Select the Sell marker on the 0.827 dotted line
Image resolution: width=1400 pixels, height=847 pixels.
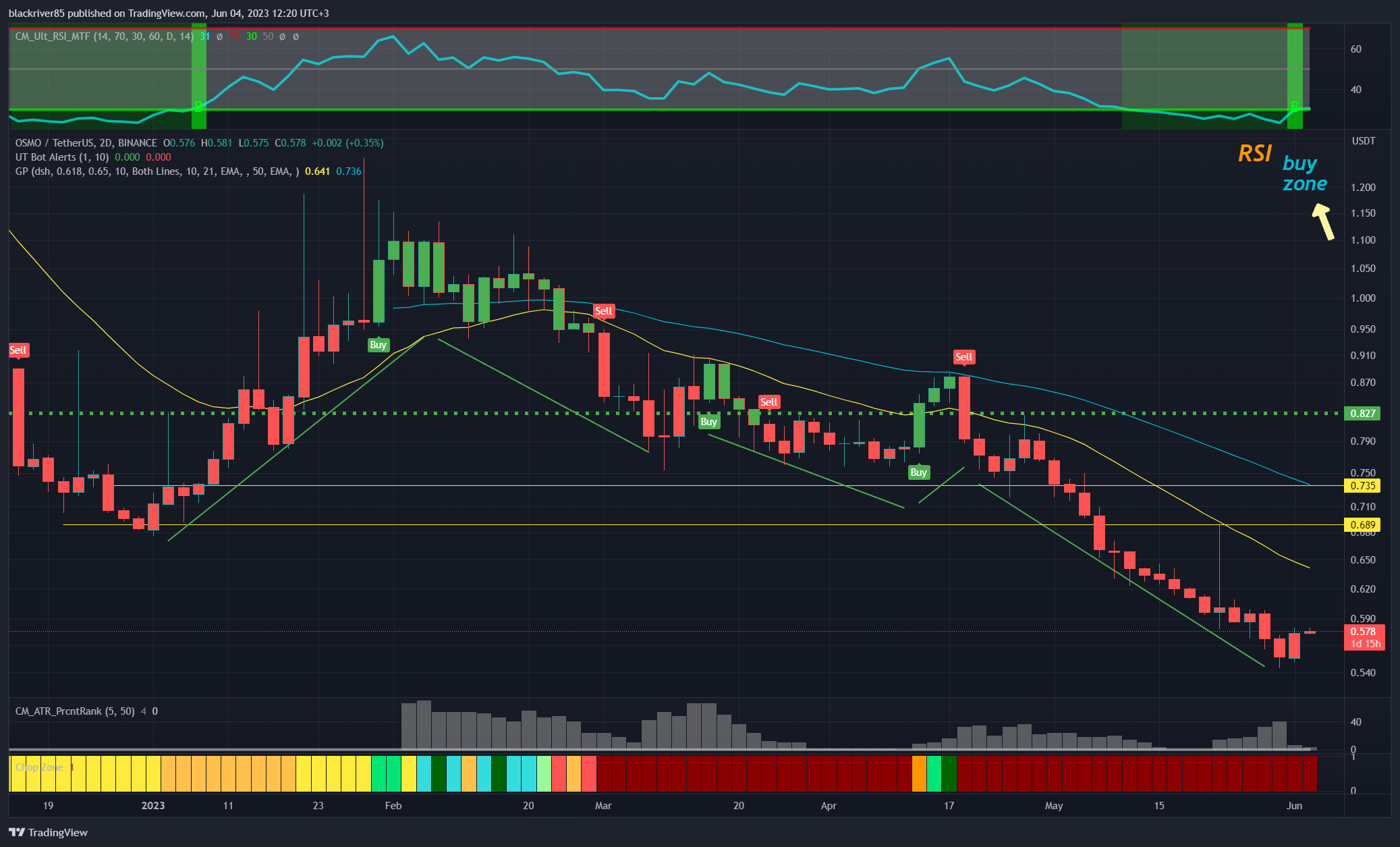[769, 402]
